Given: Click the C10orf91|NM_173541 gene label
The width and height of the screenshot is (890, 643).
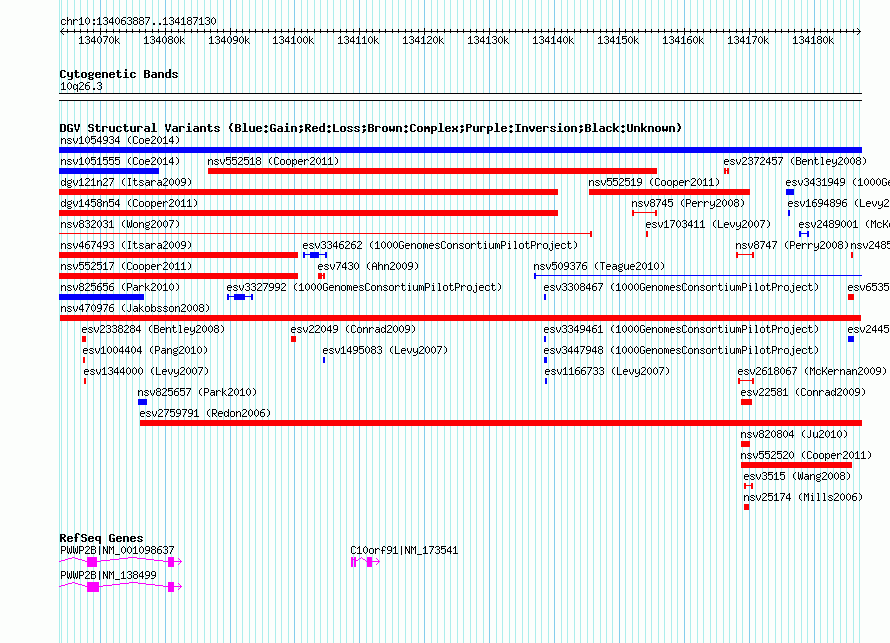Looking at the screenshot, I should [x=404, y=550].
